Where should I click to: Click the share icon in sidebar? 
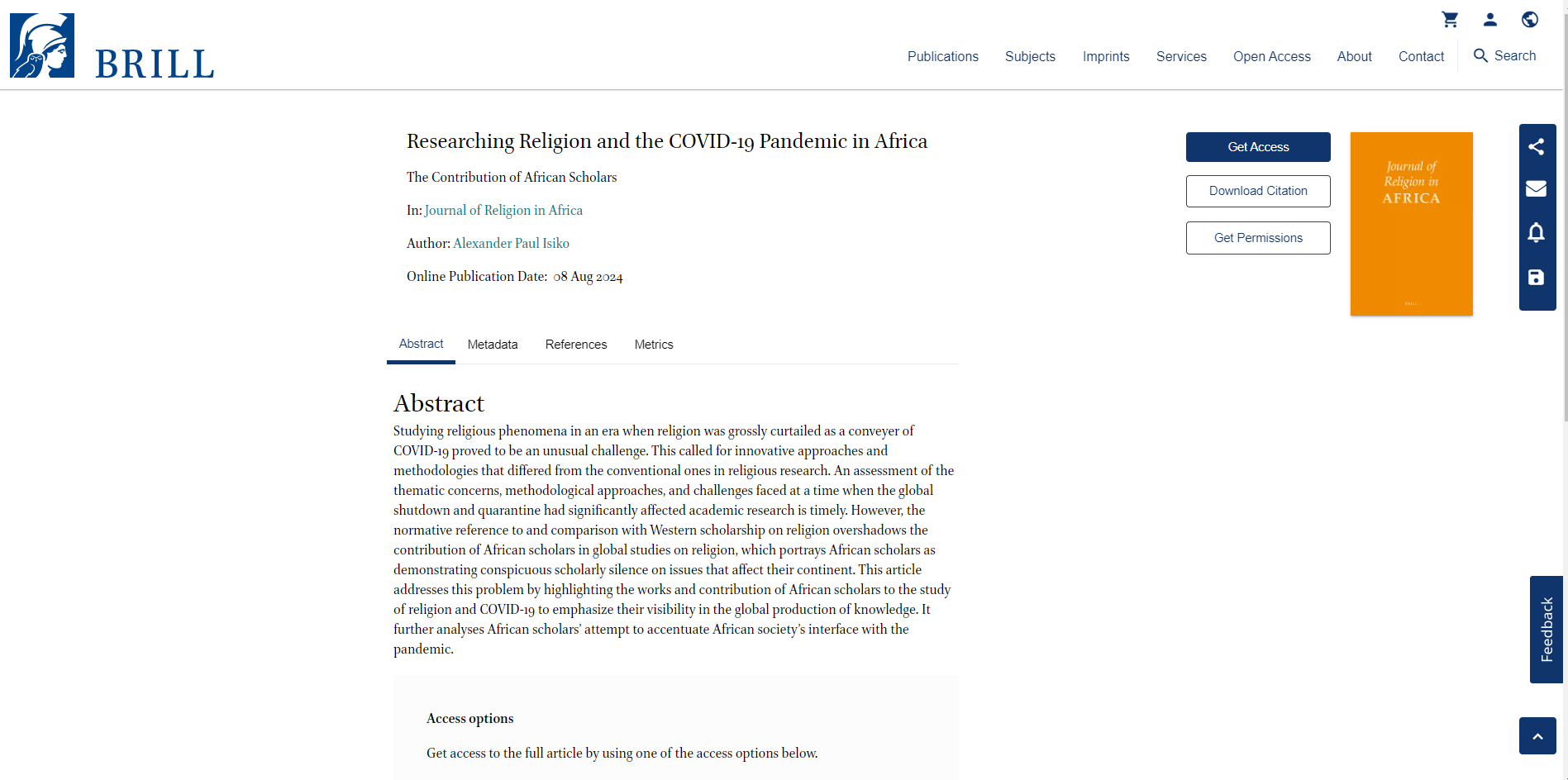1537,147
